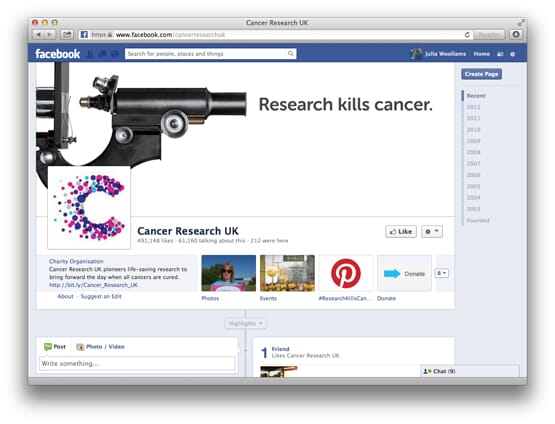Open the bit.ly Cancer_Research_UK link
This screenshot has height=424, width=555.
[x=93, y=285]
